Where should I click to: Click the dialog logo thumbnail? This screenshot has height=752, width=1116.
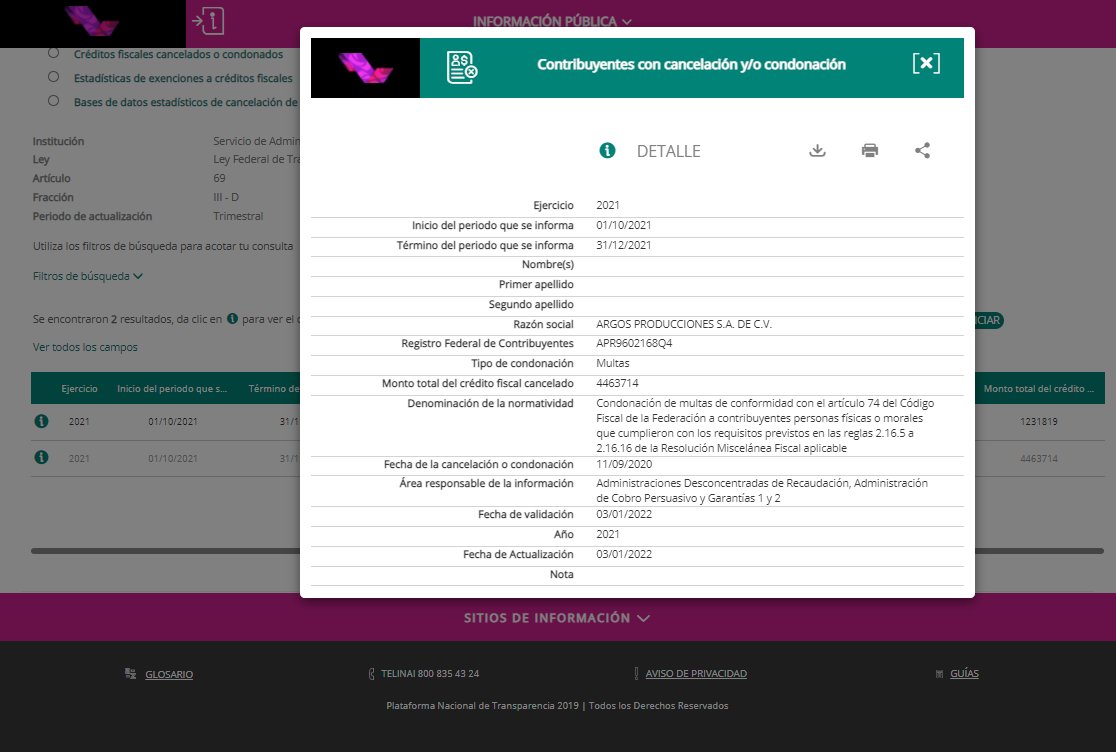(x=365, y=68)
